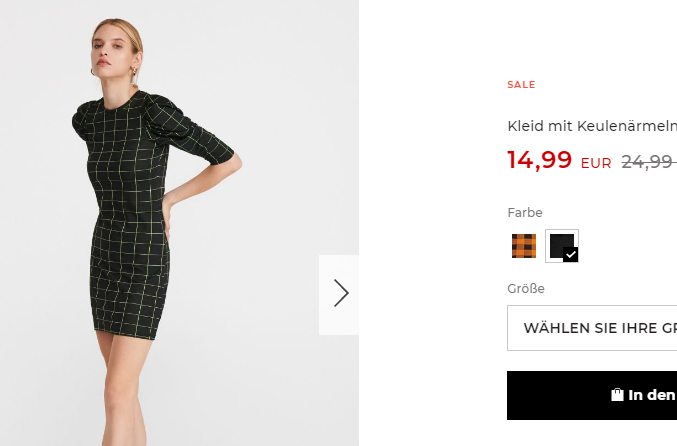Click the 'Farbe' label above the swatches
The image size is (677, 446).
coord(525,212)
